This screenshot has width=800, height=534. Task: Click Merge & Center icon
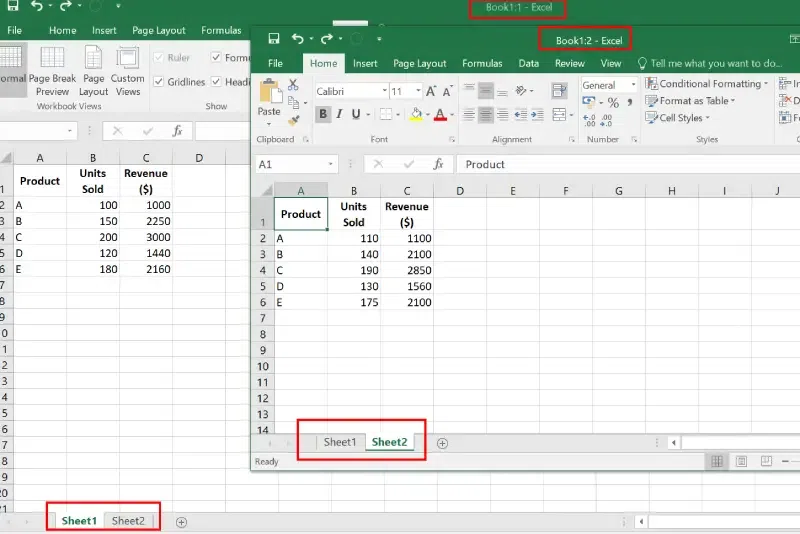coord(559,115)
